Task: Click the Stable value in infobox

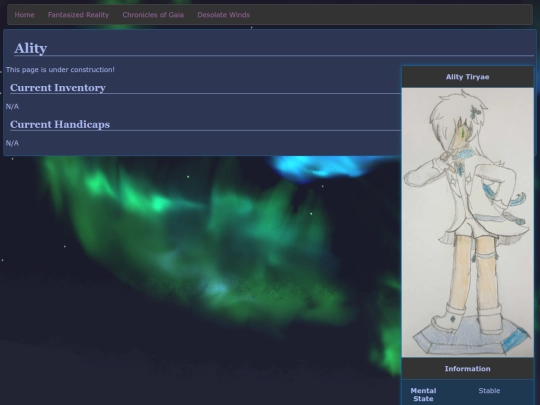Action: point(489,391)
